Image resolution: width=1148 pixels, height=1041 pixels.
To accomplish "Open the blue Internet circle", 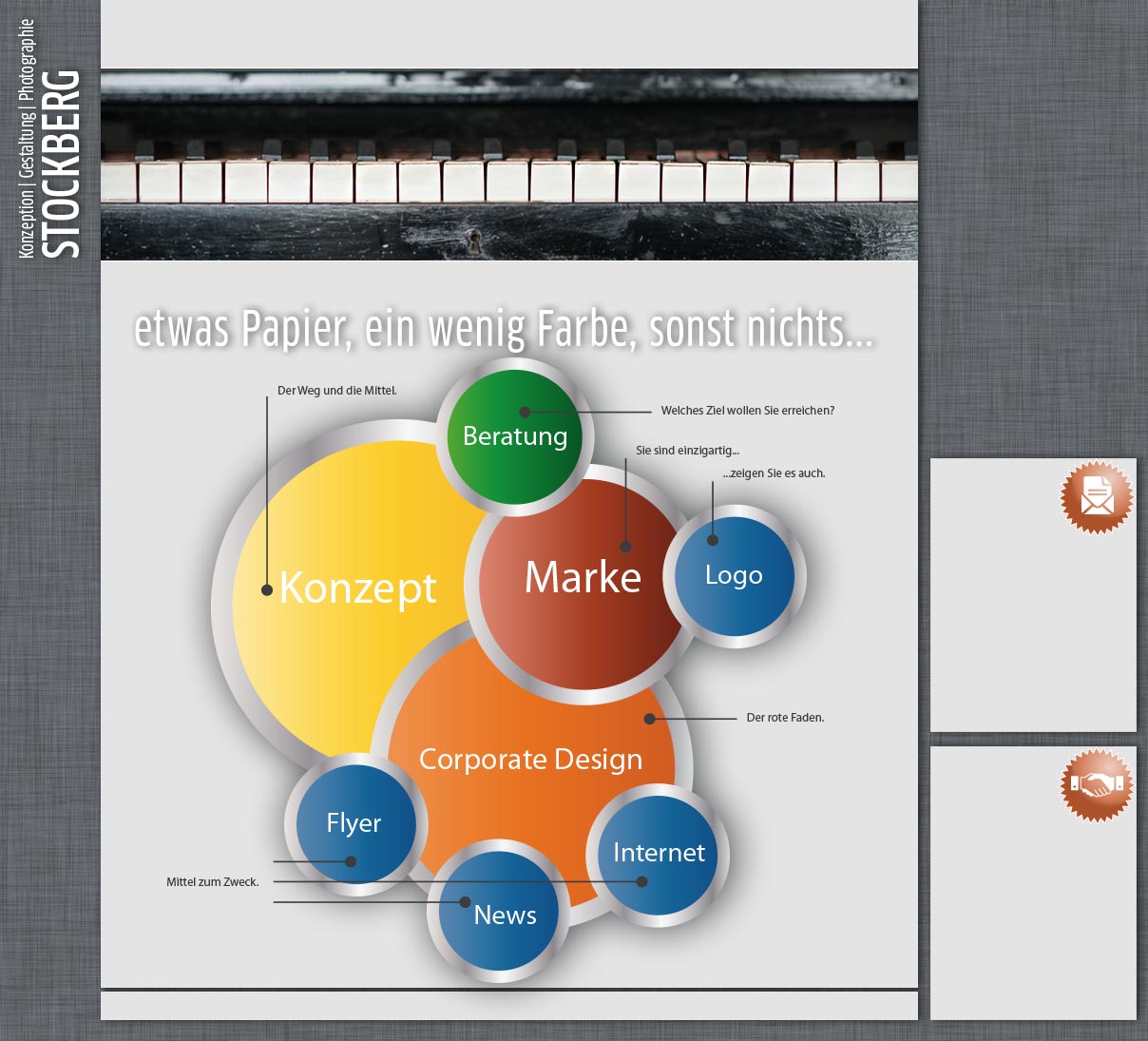I will [659, 852].
